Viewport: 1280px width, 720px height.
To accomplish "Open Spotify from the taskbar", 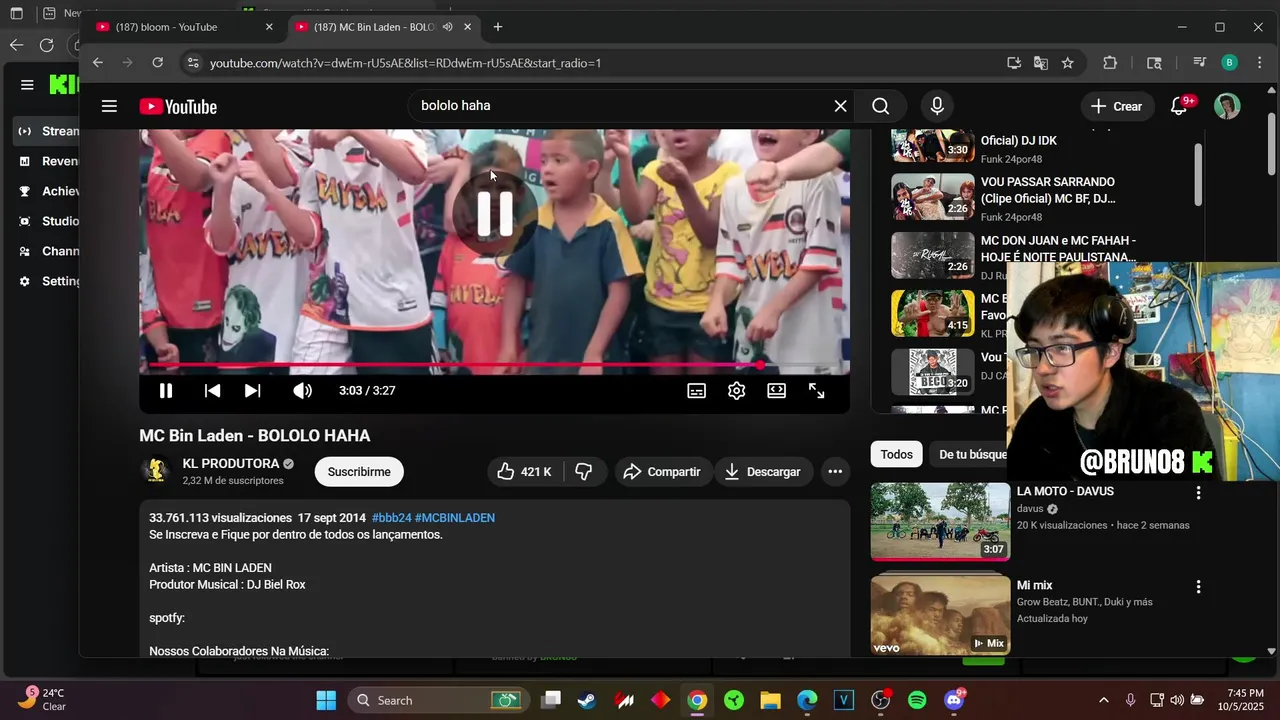I will coord(917,700).
